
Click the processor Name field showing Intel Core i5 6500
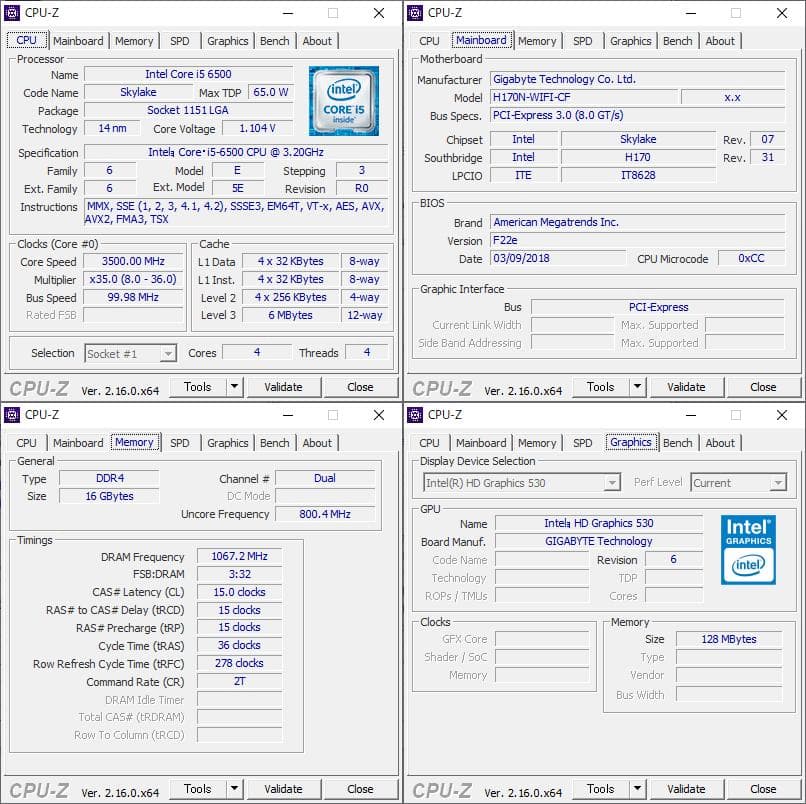click(x=189, y=74)
